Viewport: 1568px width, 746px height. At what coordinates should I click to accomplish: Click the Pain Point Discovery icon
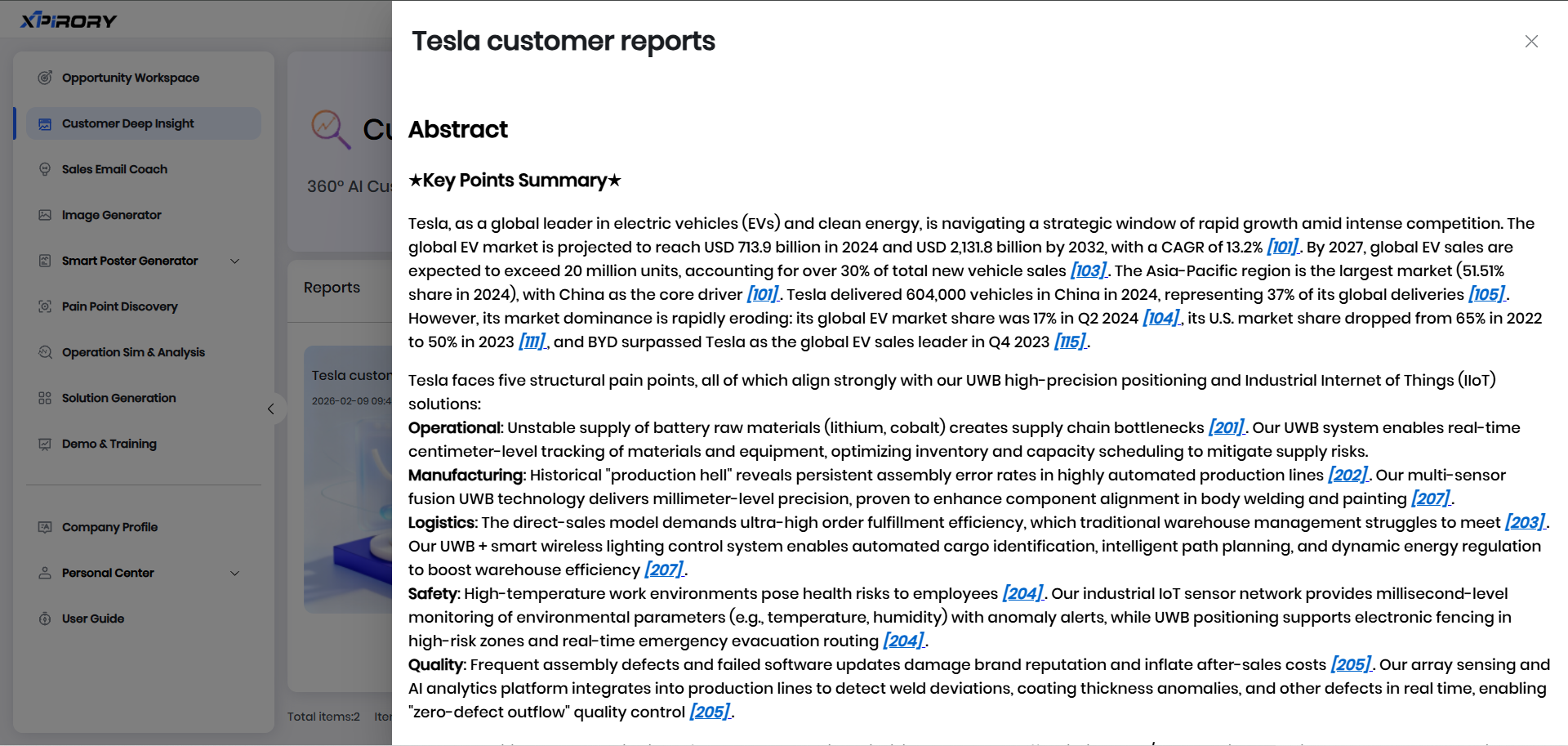(x=45, y=306)
